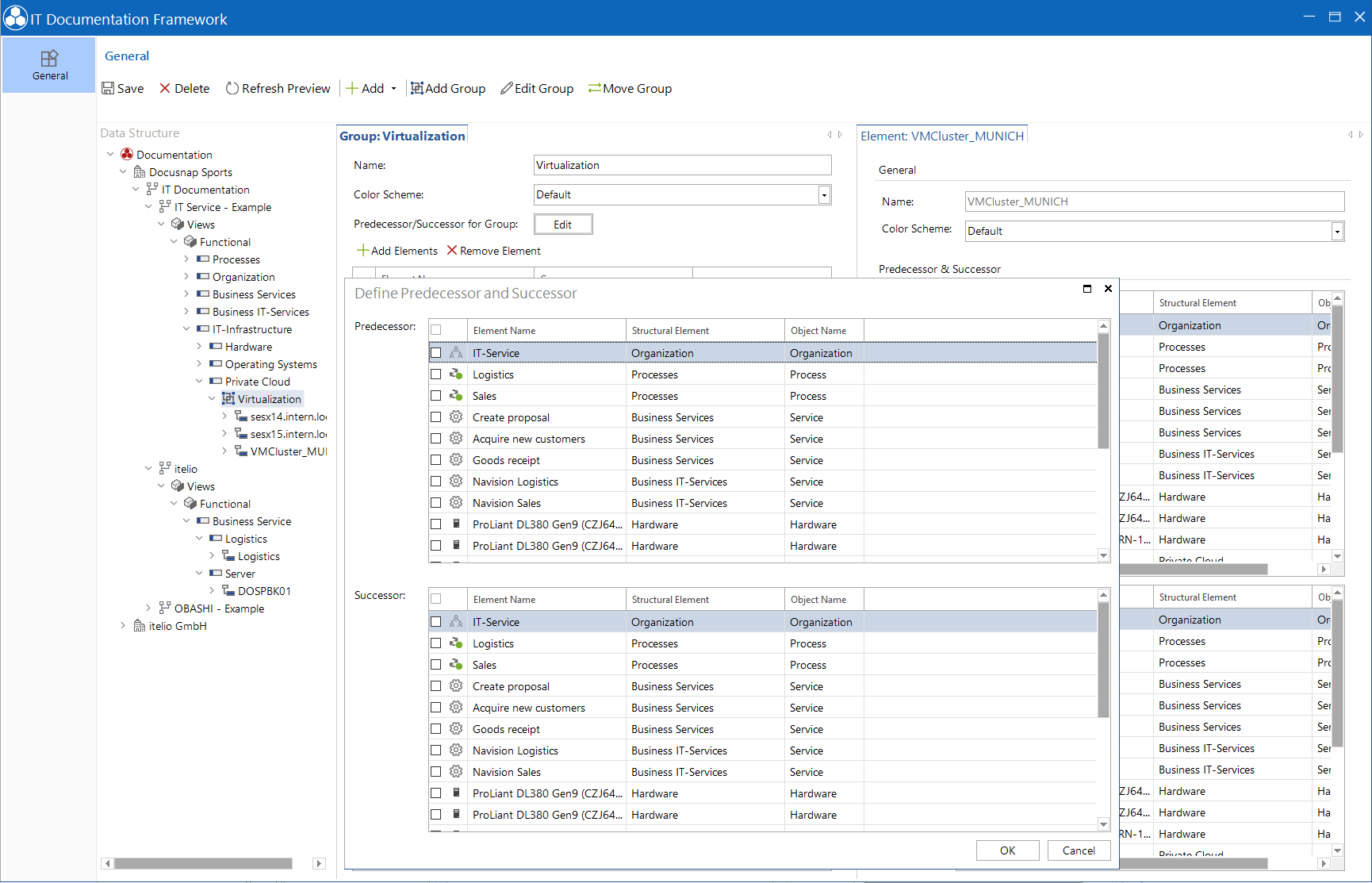1372x883 pixels.
Task: Click the Save toolbar icon
Action: click(x=108, y=88)
